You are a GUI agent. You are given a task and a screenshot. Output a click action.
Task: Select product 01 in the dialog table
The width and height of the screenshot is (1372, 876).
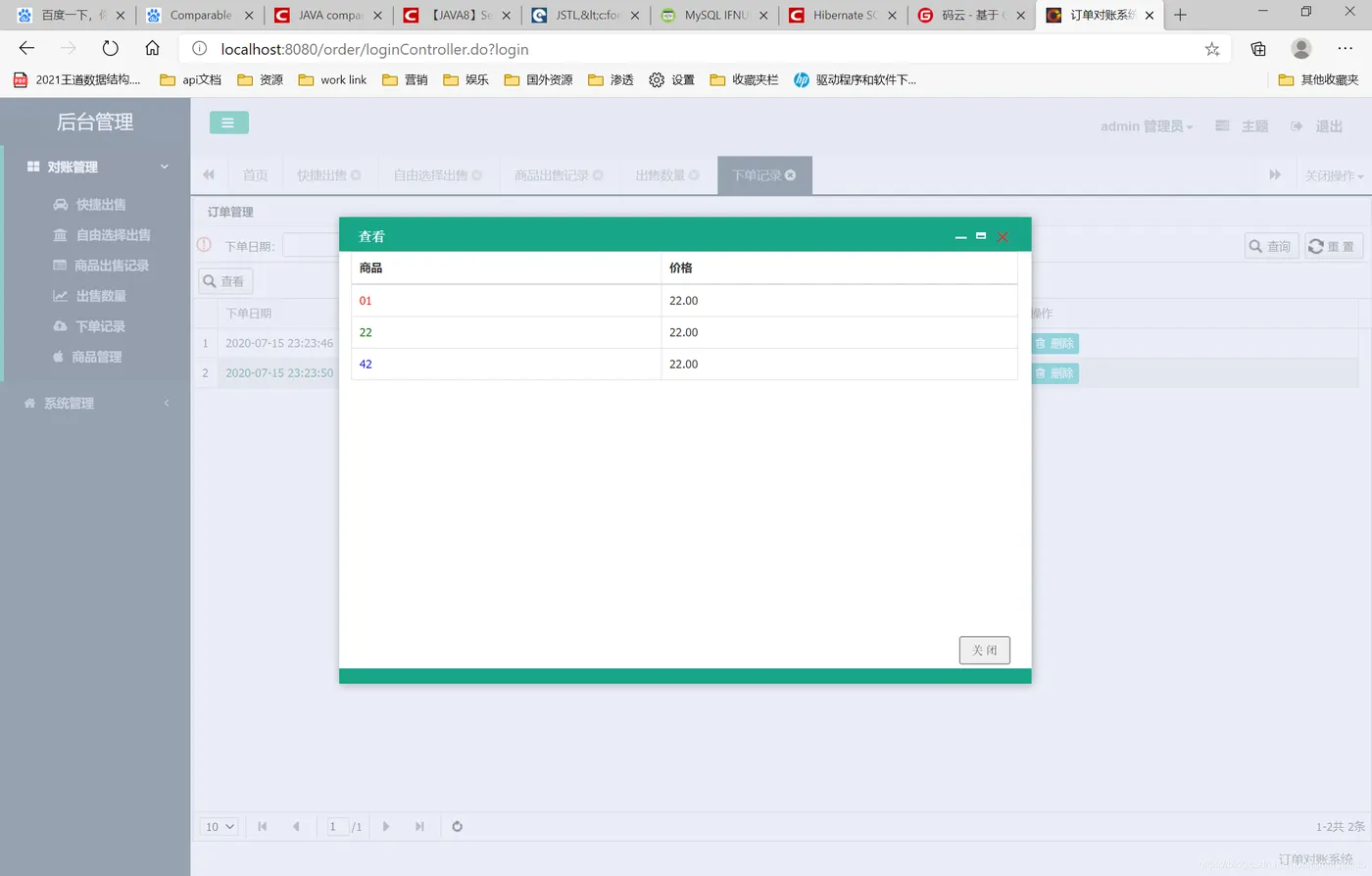click(x=366, y=301)
